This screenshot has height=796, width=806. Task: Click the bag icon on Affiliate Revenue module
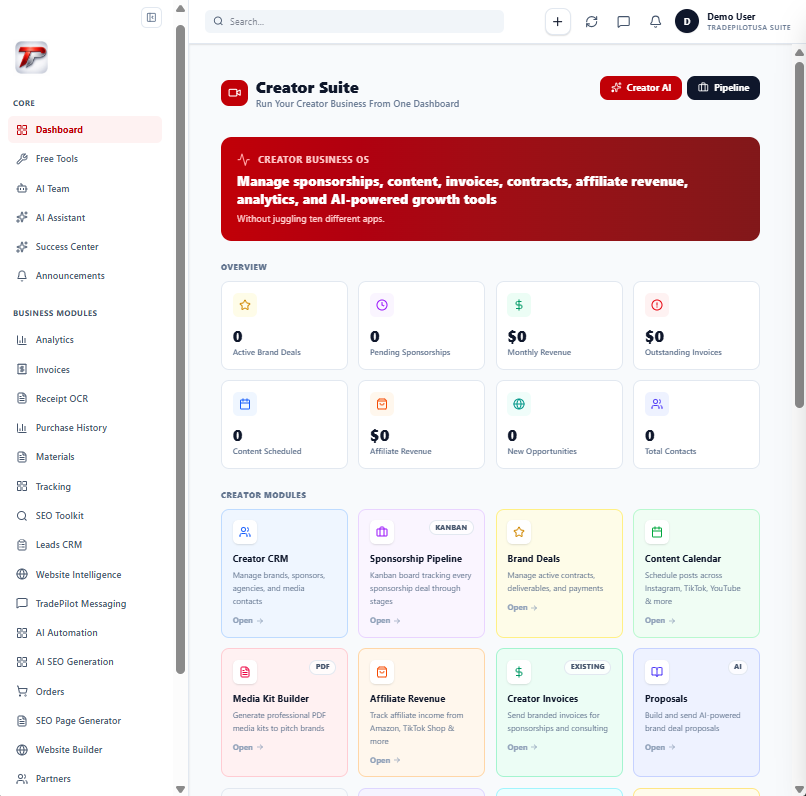[x=382, y=672]
